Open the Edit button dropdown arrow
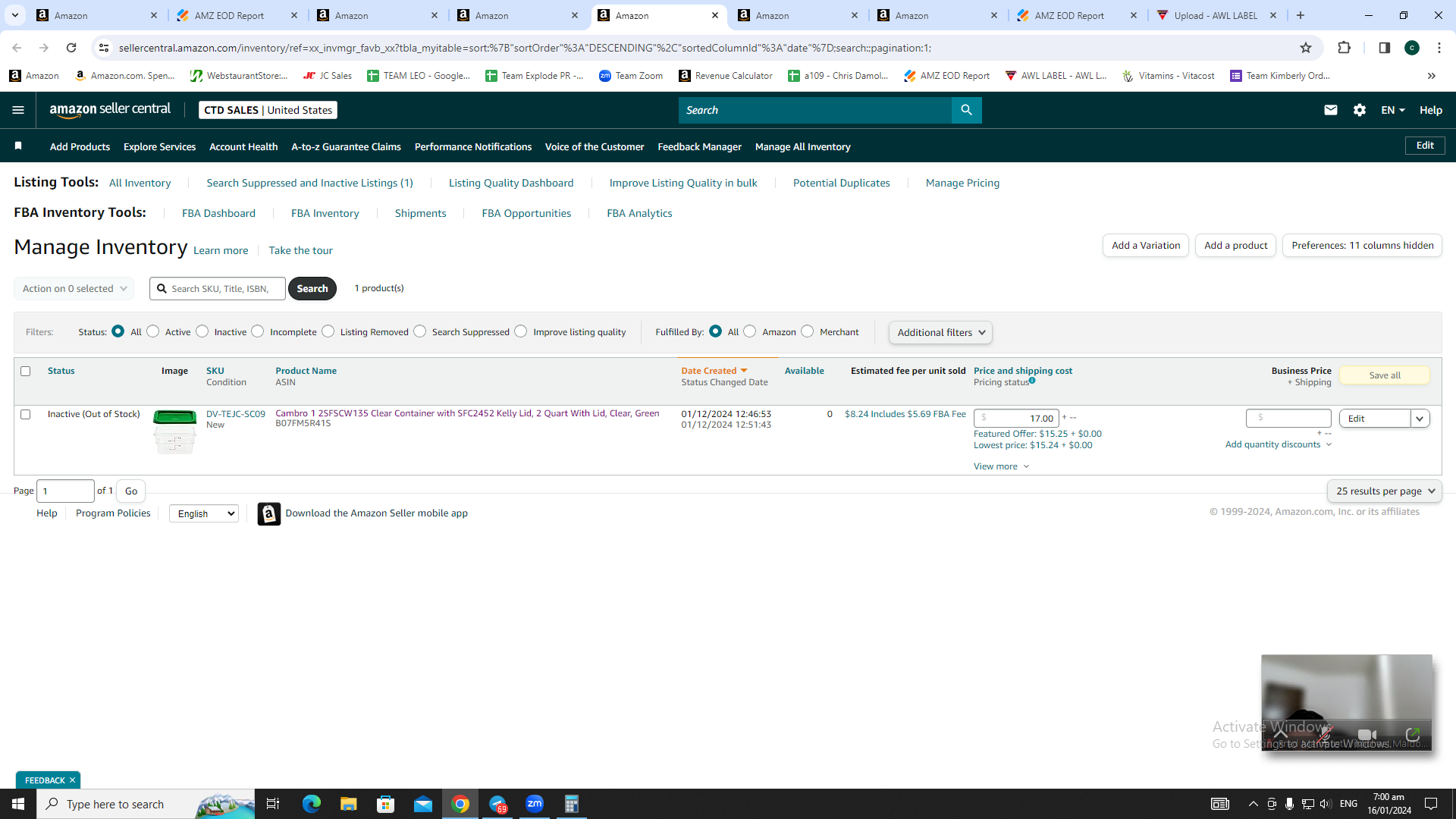Viewport: 1456px width, 819px height. pyautogui.click(x=1420, y=419)
